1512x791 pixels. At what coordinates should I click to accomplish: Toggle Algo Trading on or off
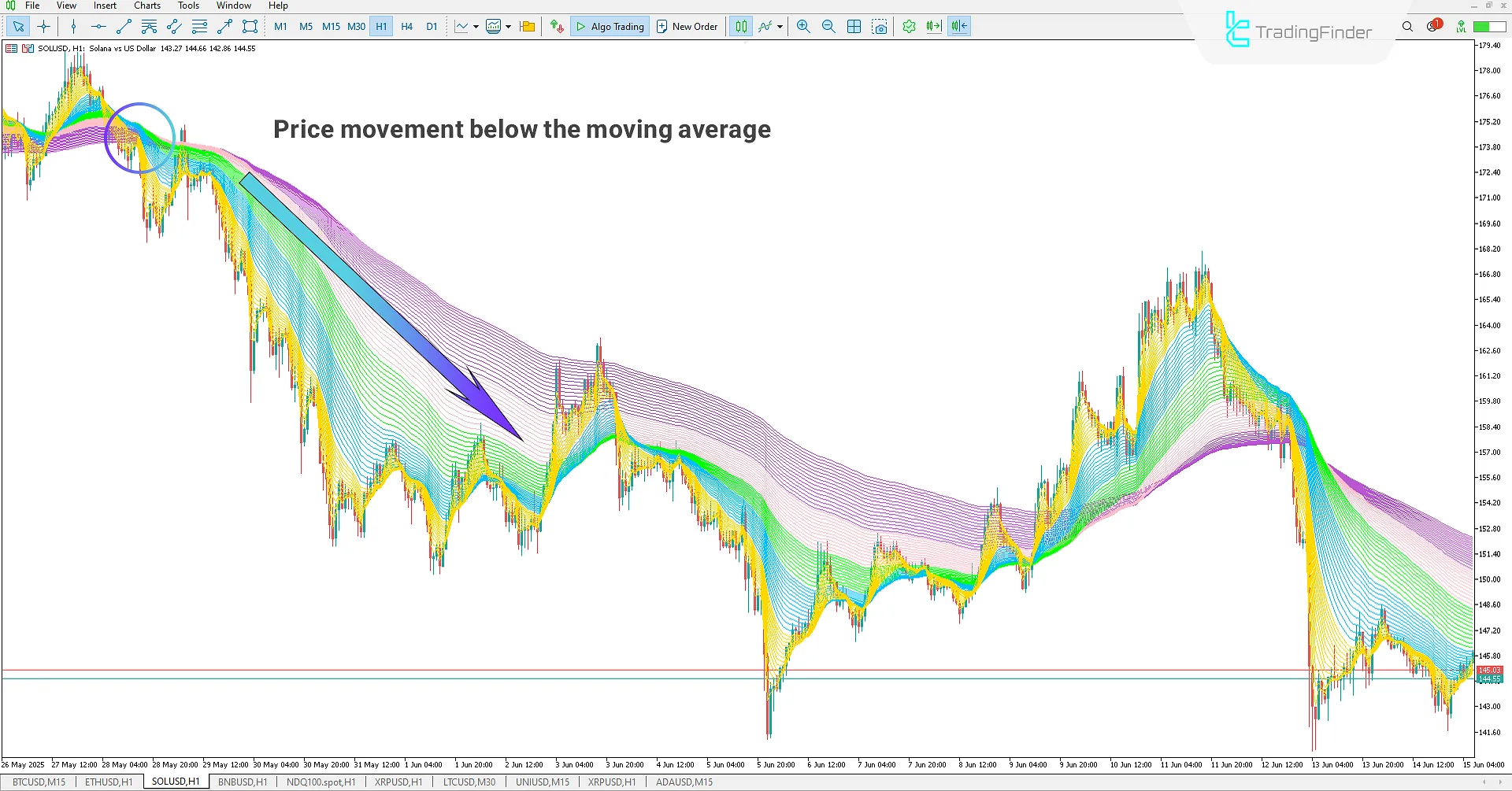(x=610, y=26)
